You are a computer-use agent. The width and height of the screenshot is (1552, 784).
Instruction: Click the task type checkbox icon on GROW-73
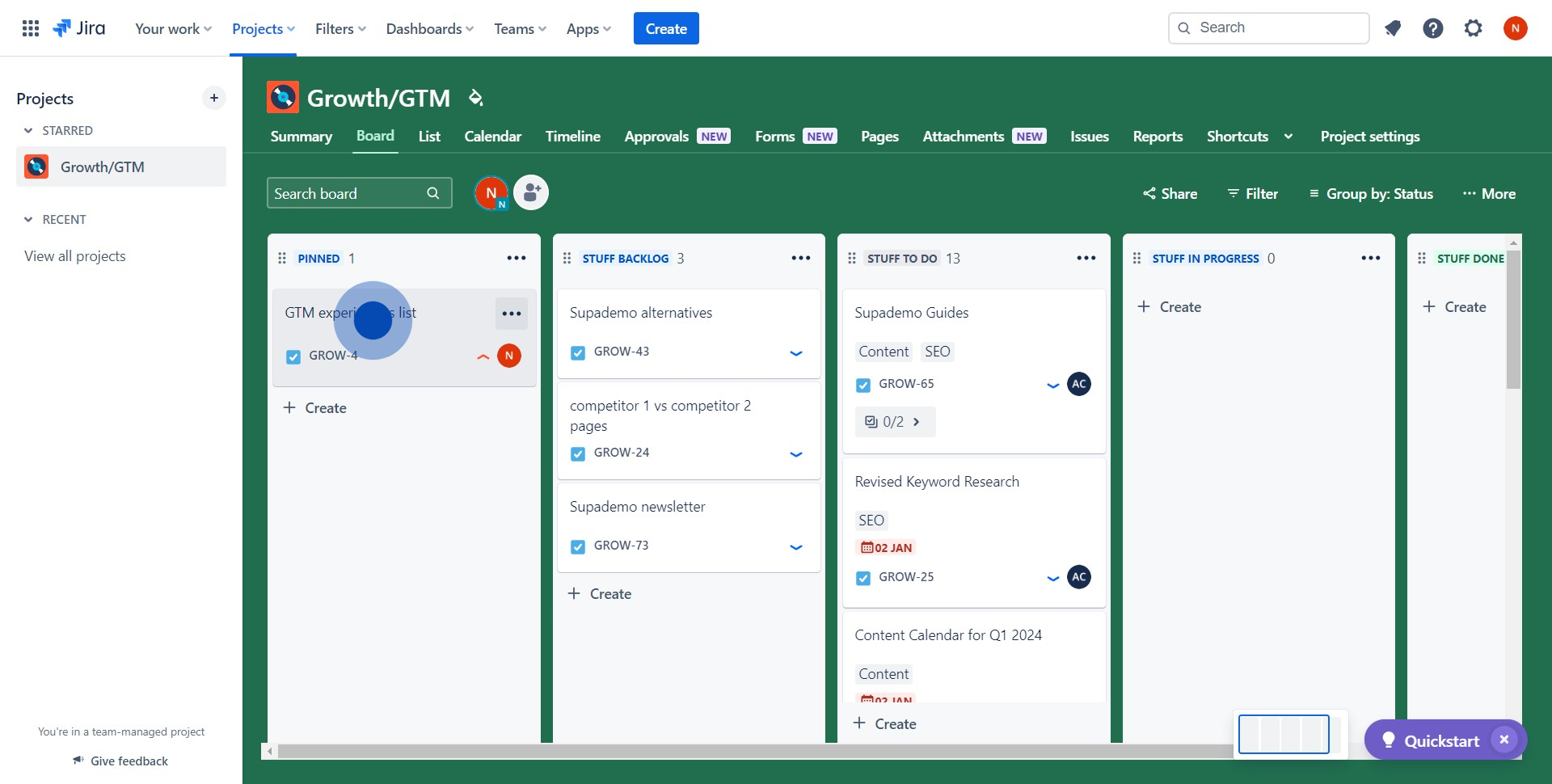(578, 546)
